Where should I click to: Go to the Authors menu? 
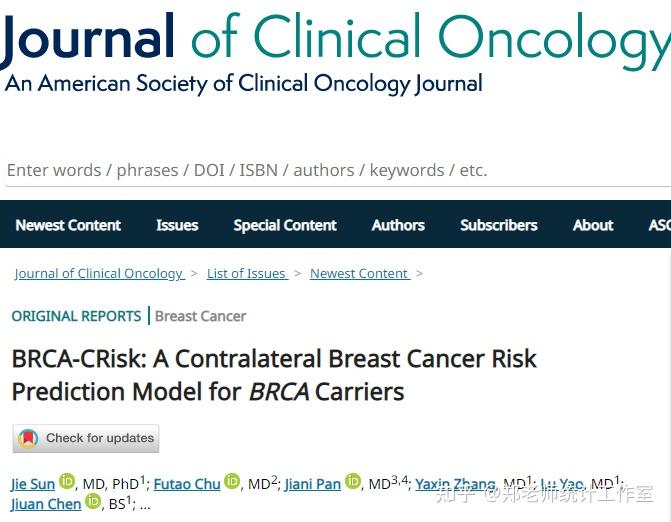tap(398, 225)
